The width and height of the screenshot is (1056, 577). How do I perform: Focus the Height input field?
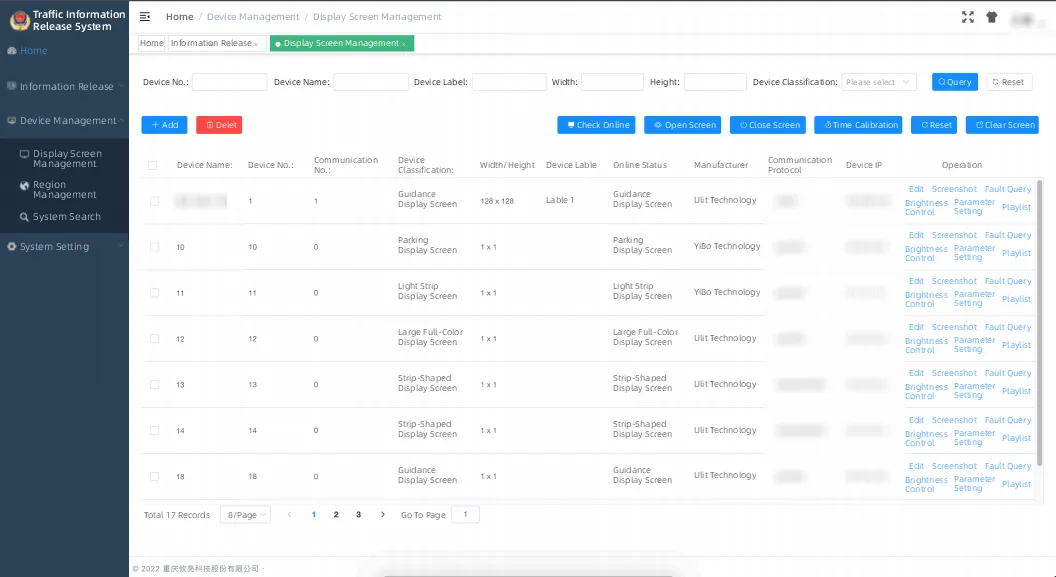715,82
